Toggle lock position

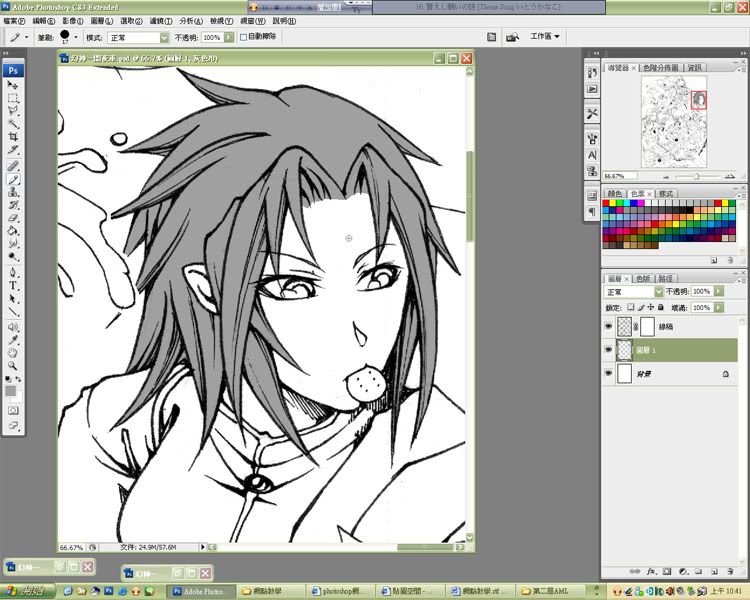point(651,307)
